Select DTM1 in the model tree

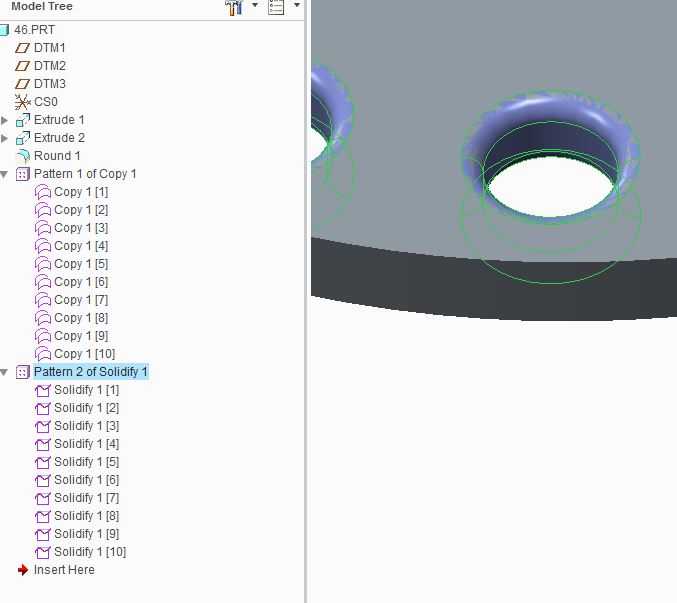tap(50, 47)
